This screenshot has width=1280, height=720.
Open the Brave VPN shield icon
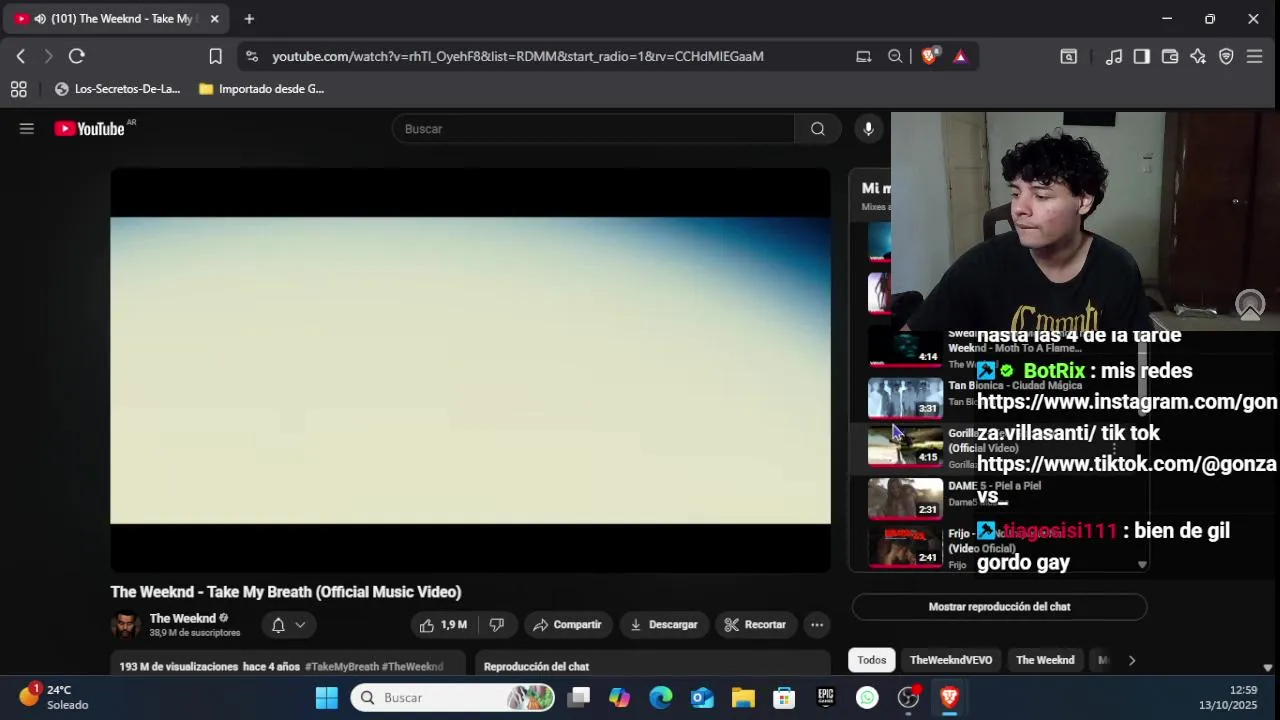click(1226, 56)
